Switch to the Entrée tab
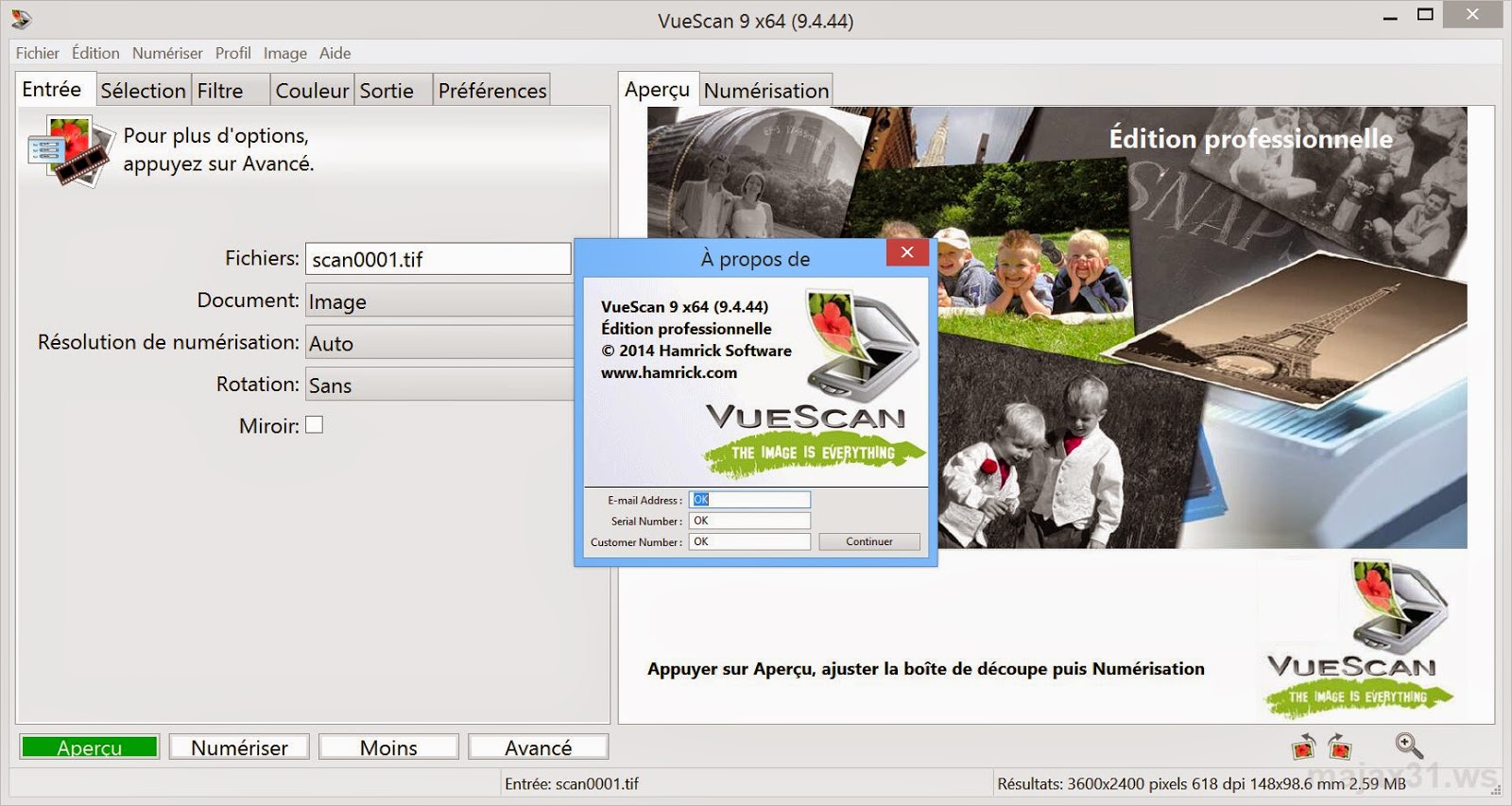Screen dimensions: 1512x806 pyautogui.click(x=54, y=89)
